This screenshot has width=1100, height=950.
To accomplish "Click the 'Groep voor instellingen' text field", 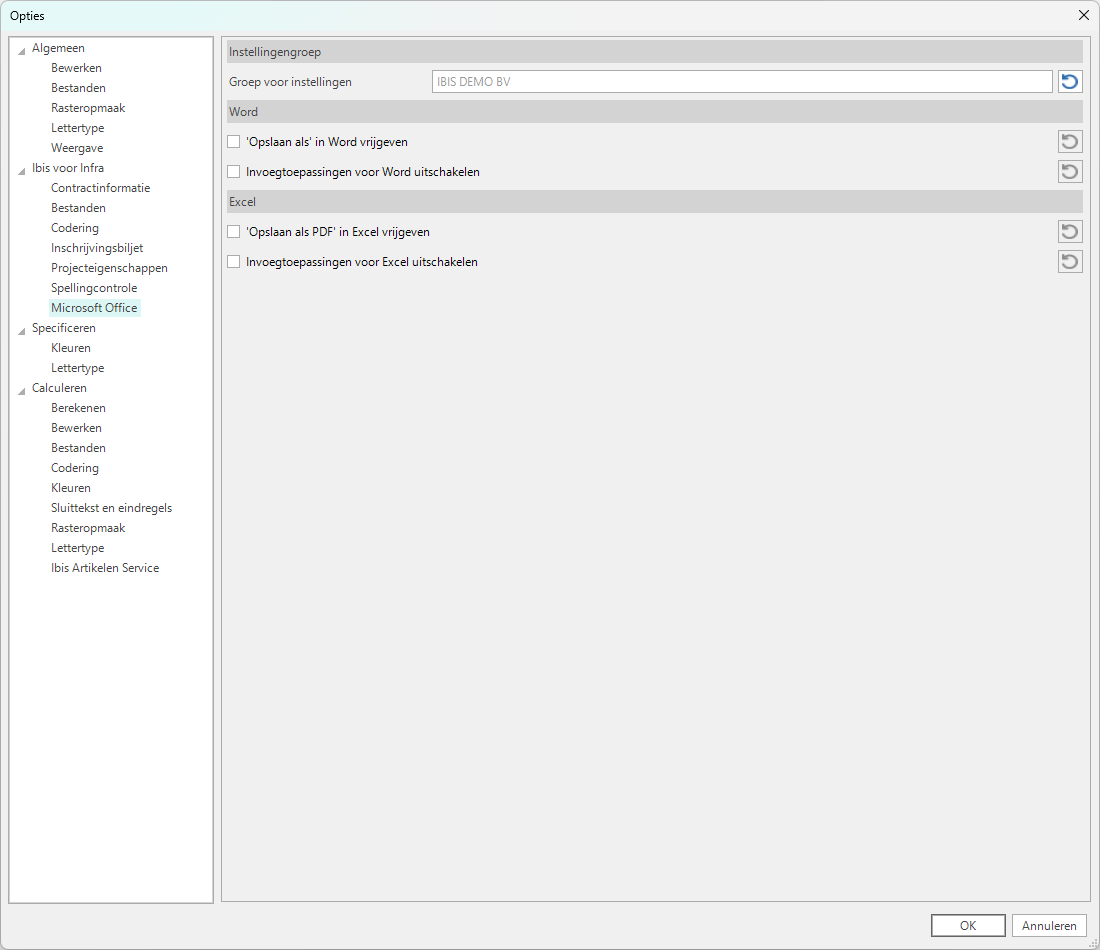I will pos(741,82).
